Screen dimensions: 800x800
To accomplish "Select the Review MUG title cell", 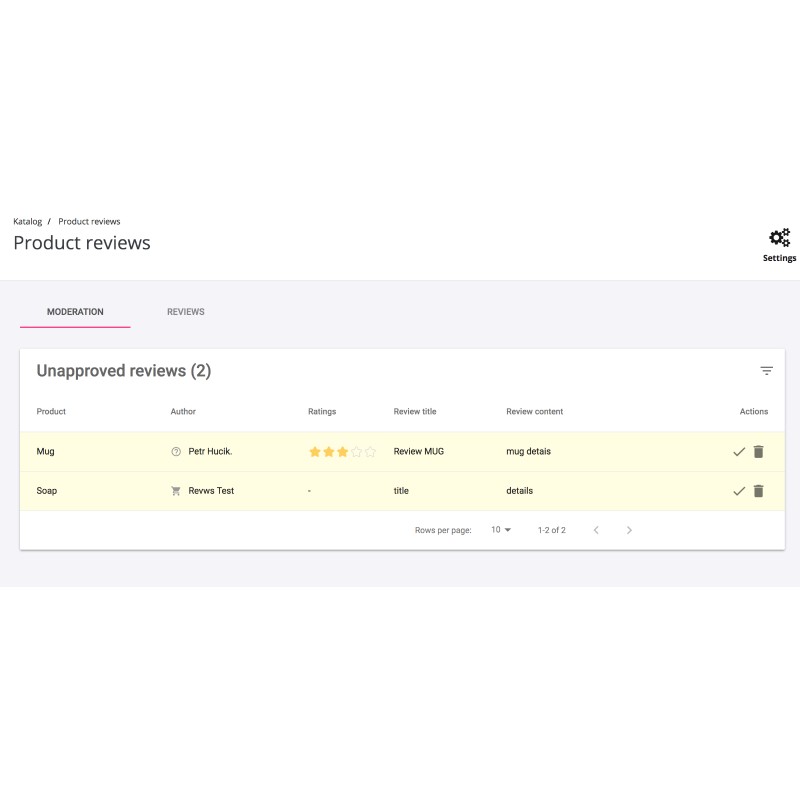I will tap(418, 452).
